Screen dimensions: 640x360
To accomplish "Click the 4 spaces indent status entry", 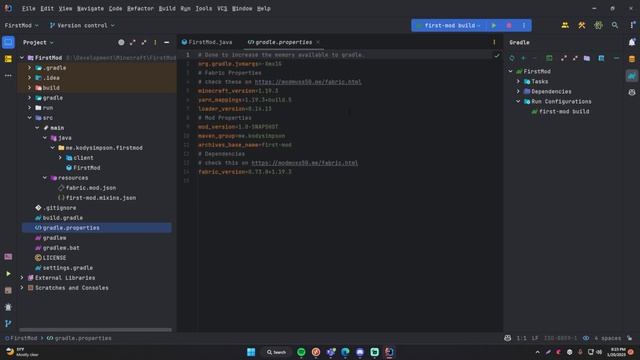I will point(607,338).
